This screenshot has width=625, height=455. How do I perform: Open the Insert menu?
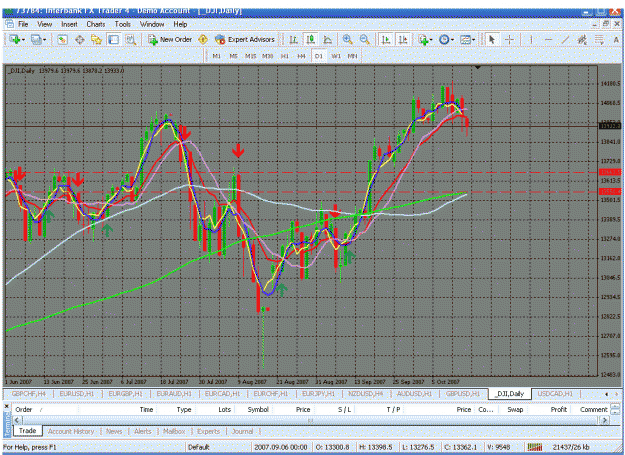(x=69, y=24)
